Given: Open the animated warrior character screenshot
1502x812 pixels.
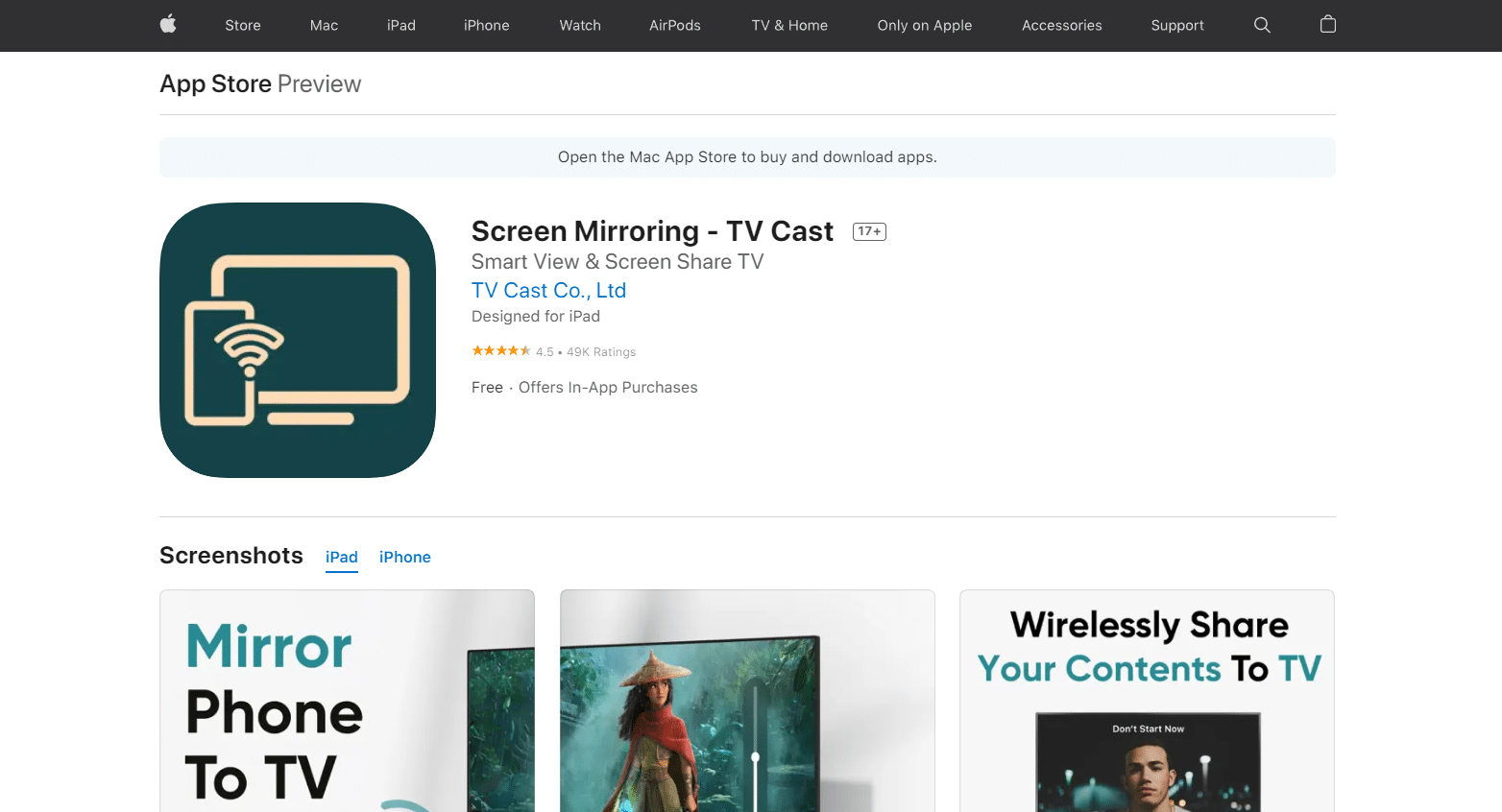Looking at the screenshot, I should [747, 701].
